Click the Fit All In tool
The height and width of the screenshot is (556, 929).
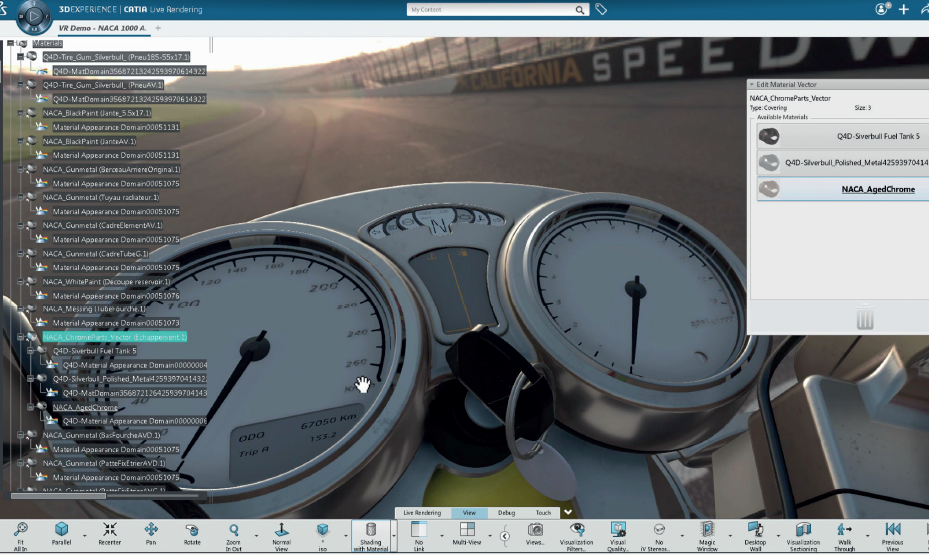pyautogui.click(x=20, y=536)
